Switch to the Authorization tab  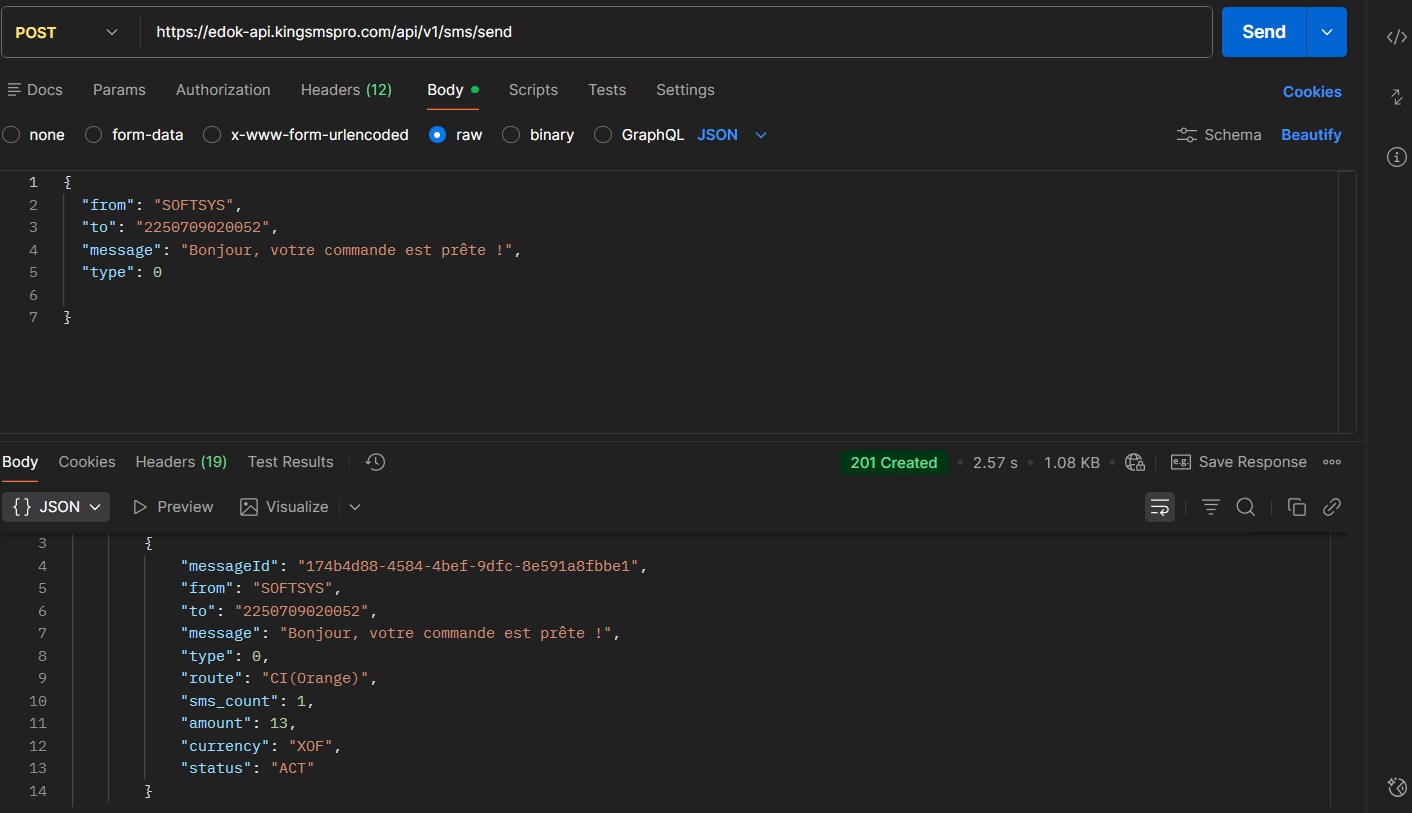coord(223,90)
